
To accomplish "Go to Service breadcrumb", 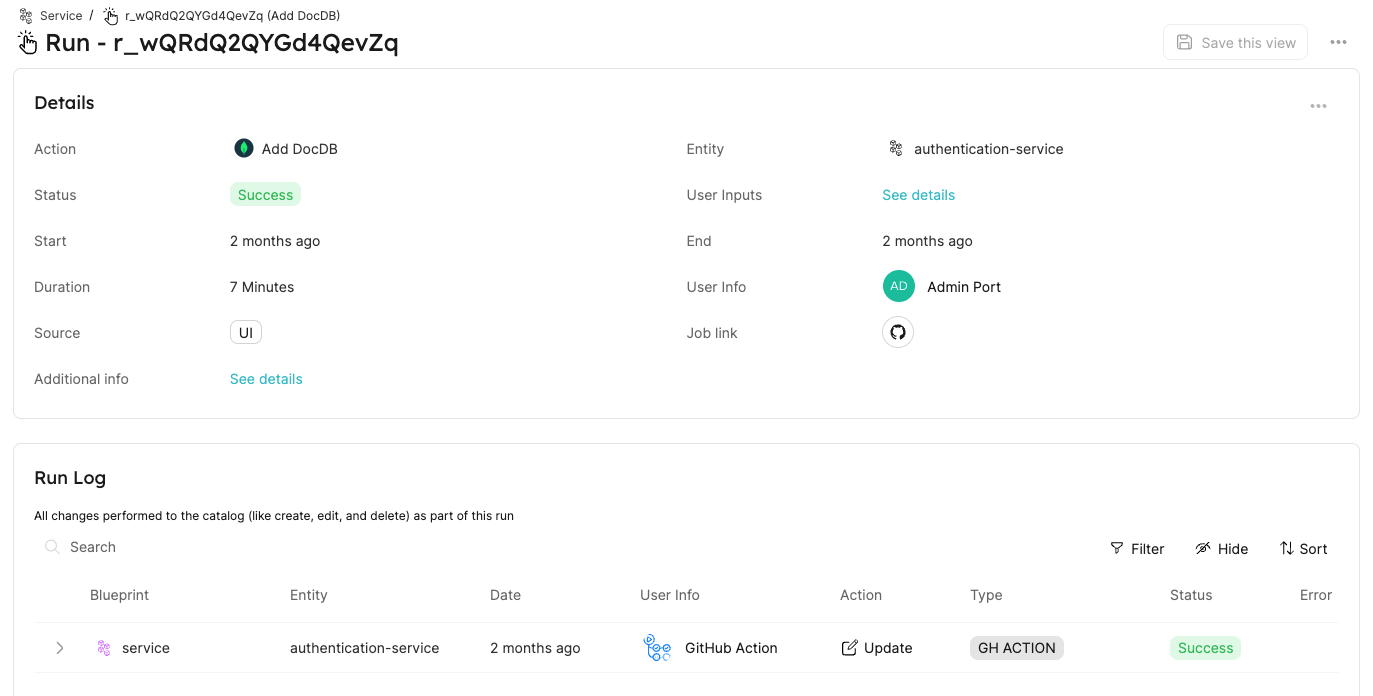I will (x=61, y=16).
